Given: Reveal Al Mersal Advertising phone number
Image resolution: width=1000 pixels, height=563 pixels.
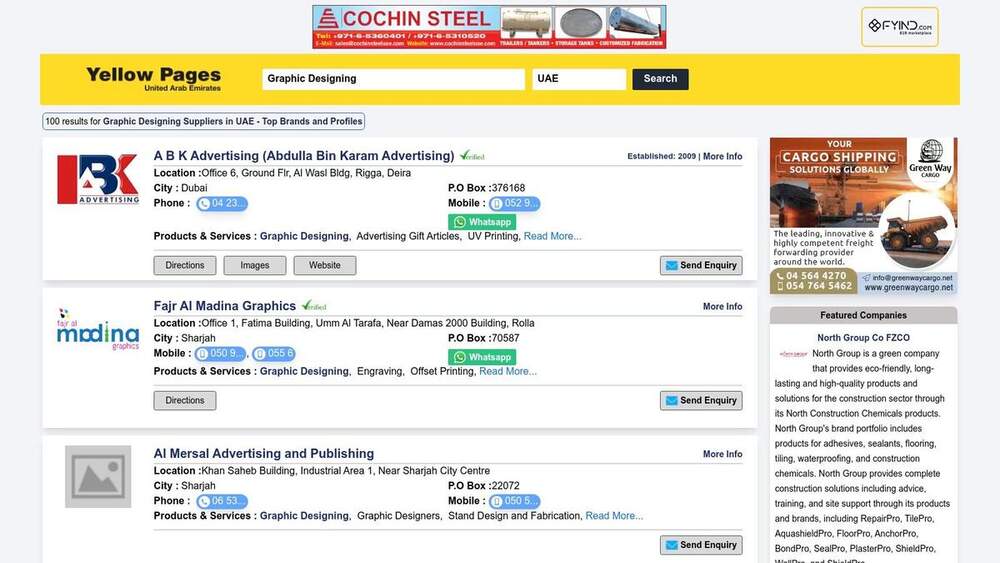Looking at the screenshot, I should [222, 502].
